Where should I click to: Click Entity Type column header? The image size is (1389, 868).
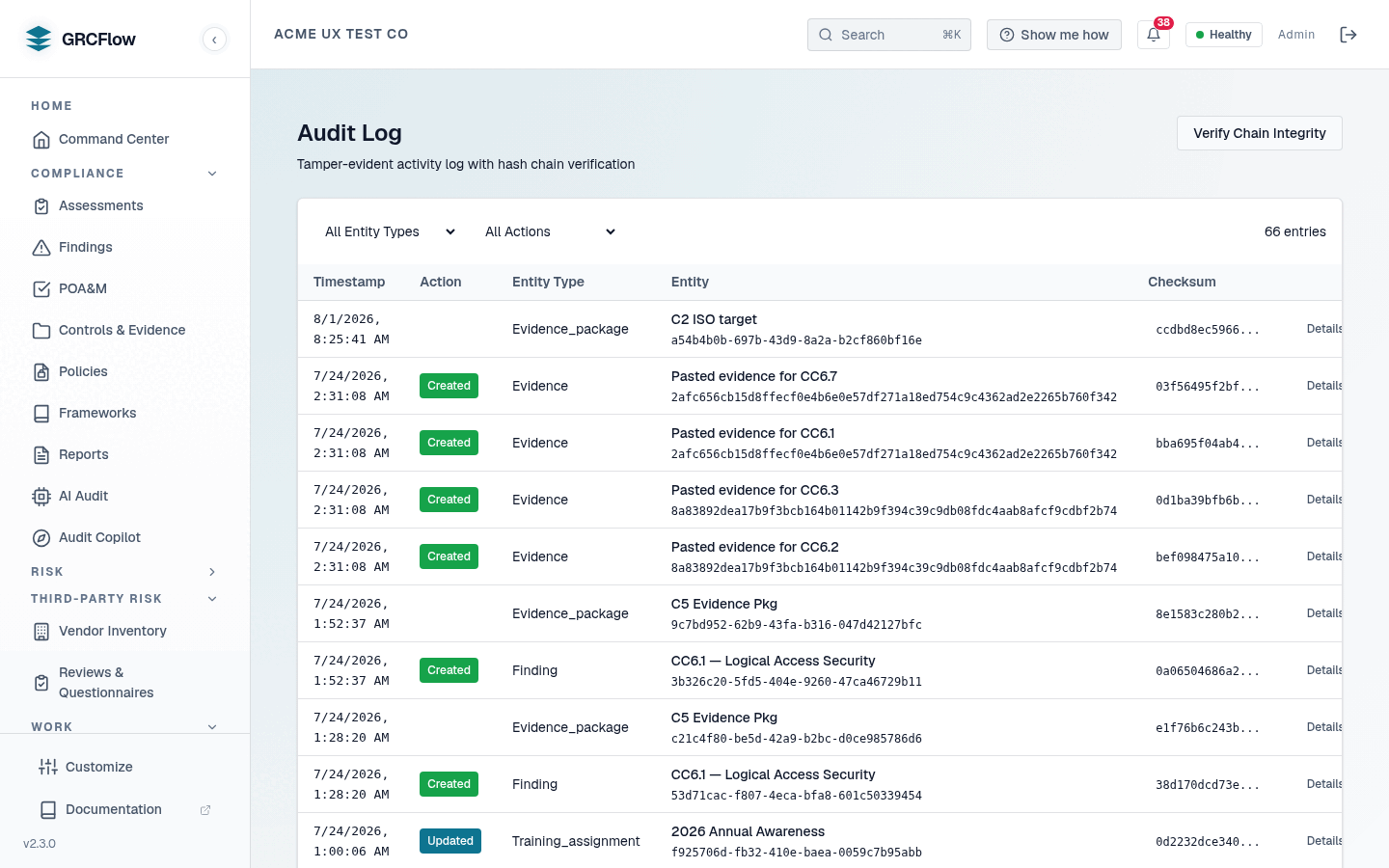pos(548,282)
